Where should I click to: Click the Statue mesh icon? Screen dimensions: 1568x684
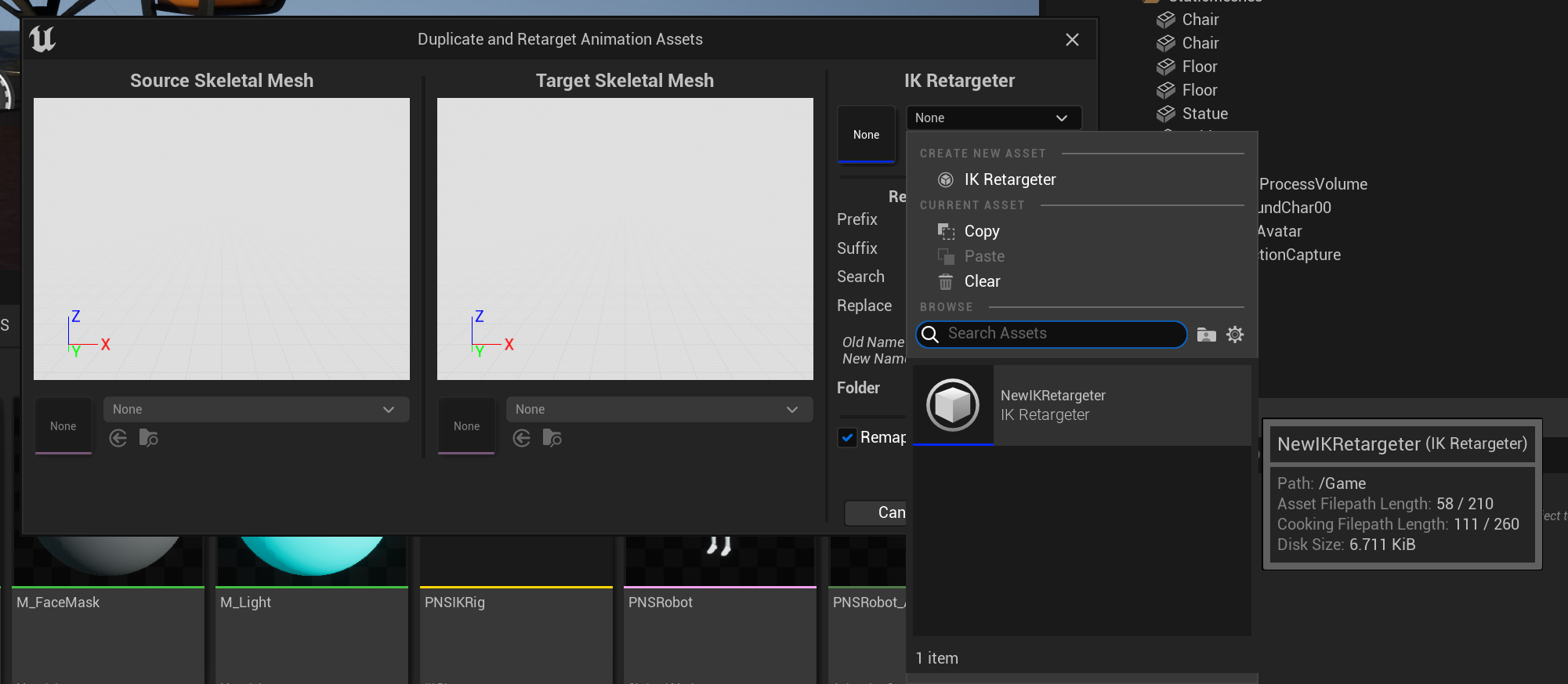coord(1166,114)
